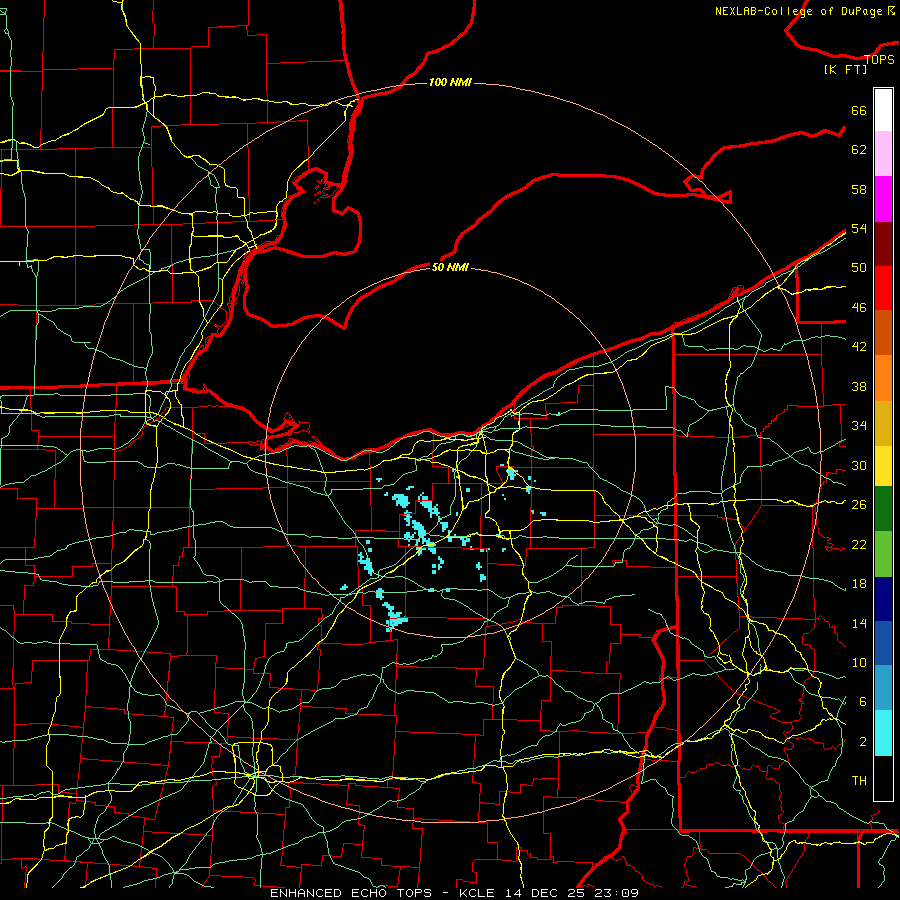Click the legend value 34
This screenshot has height=900, width=900.
859,426
